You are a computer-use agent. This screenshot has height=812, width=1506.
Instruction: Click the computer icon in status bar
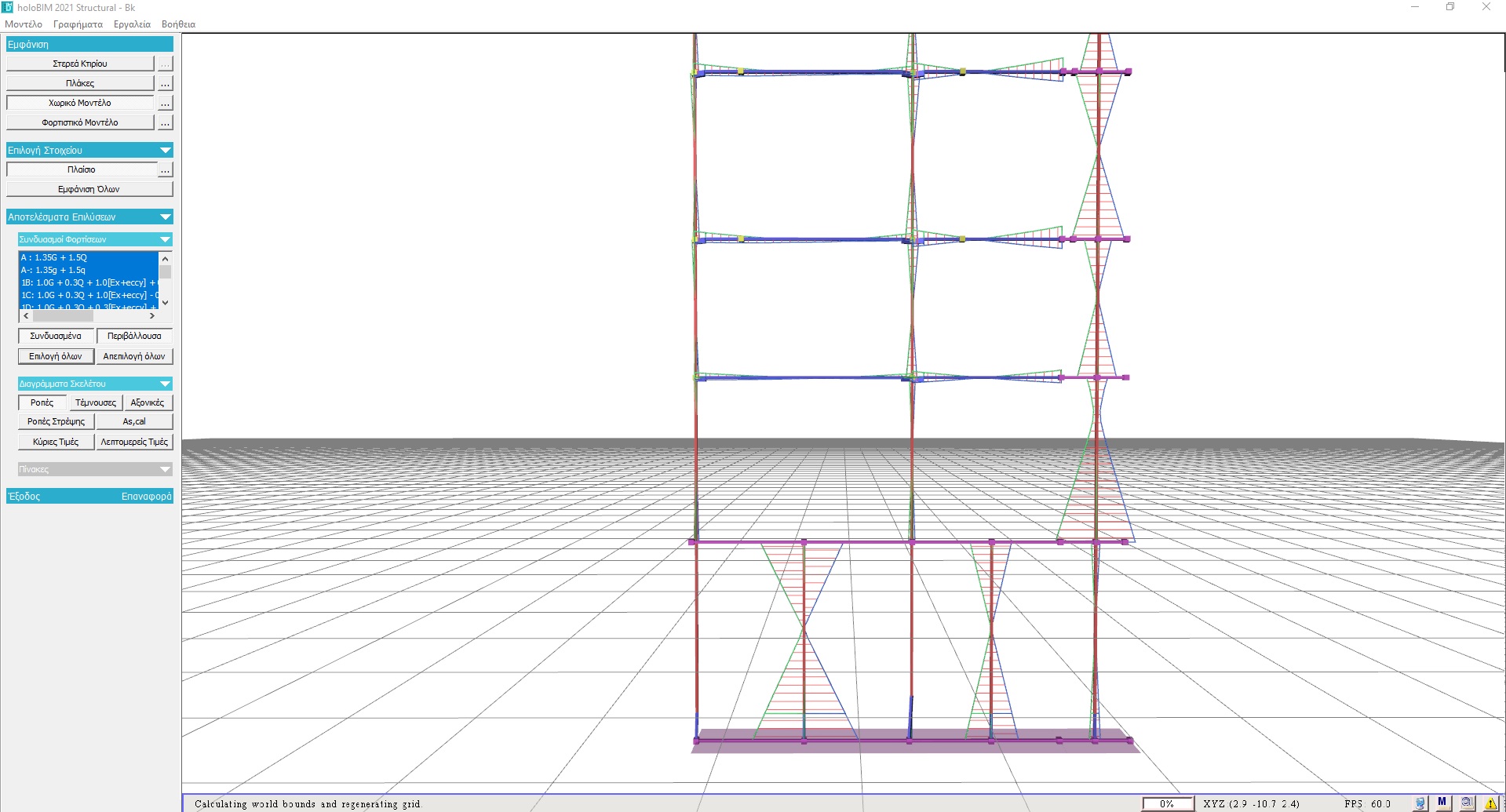(x=1420, y=803)
